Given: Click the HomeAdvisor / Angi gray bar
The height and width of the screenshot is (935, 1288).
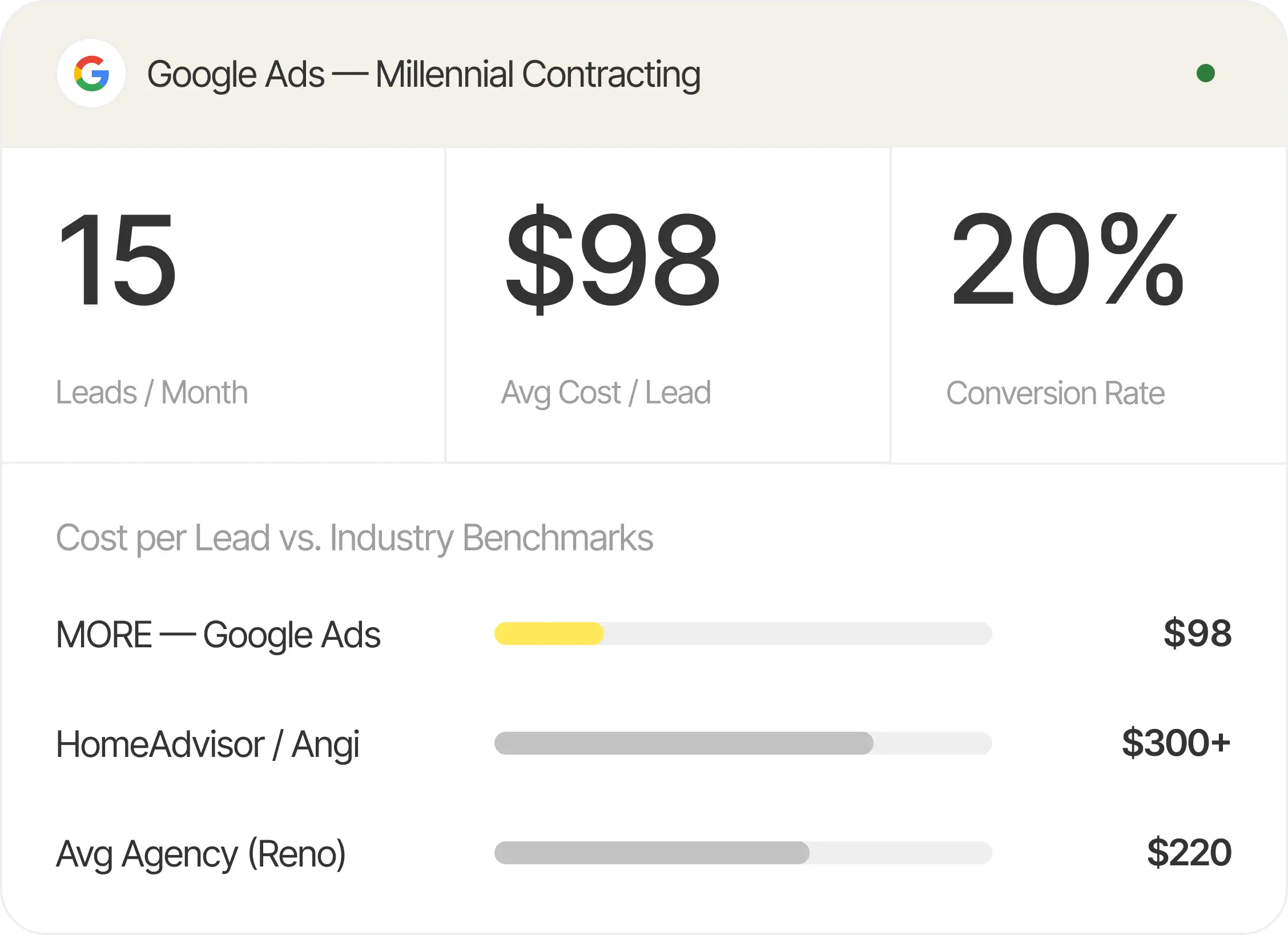Looking at the screenshot, I should pos(684,743).
